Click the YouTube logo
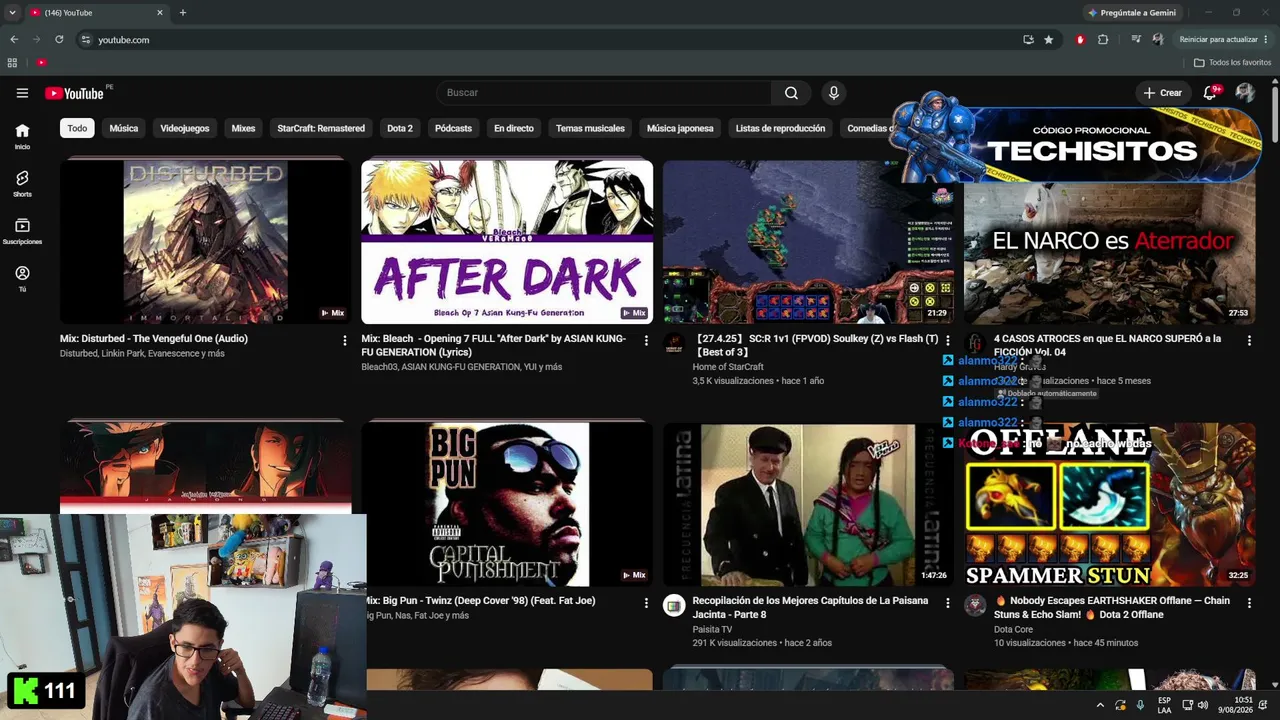This screenshot has width=1280, height=720. 75,93
